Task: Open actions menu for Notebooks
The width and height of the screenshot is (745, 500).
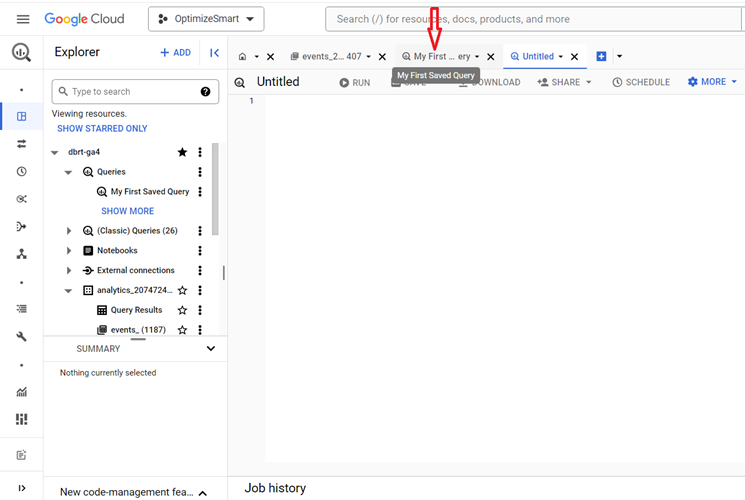Action: click(200, 250)
